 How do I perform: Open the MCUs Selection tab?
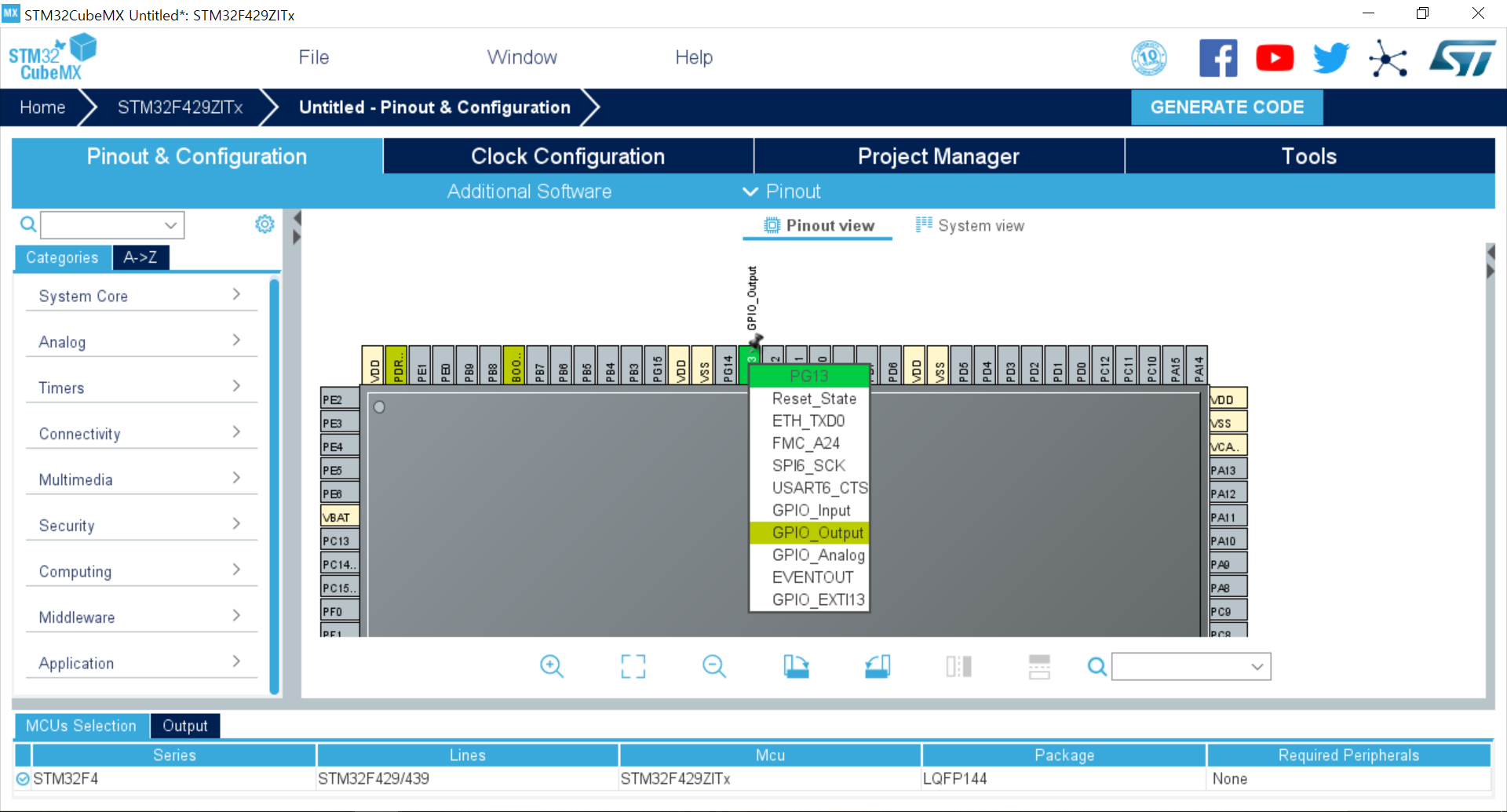coord(82,726)
